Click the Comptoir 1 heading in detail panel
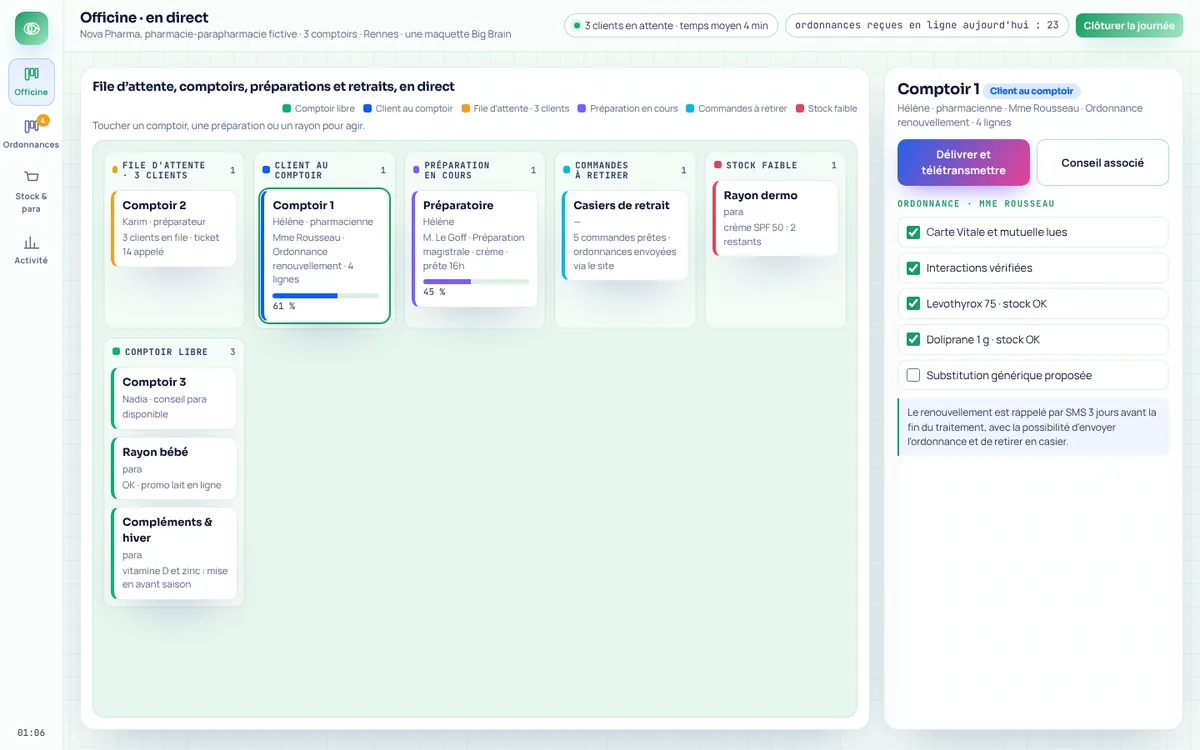Screen dimensions: 1200x750 pos(938,89)
